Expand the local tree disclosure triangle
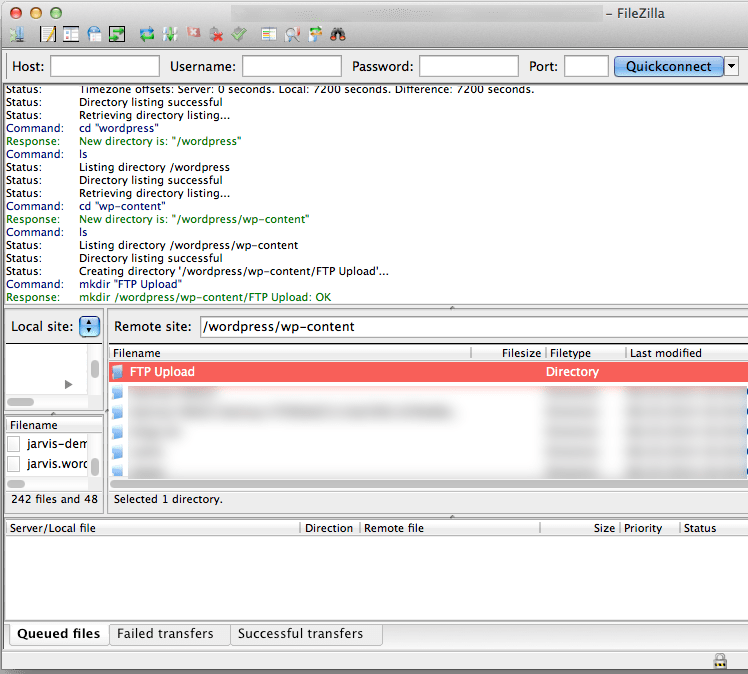Screen dimensions: 748x674 tap(68, 384)
